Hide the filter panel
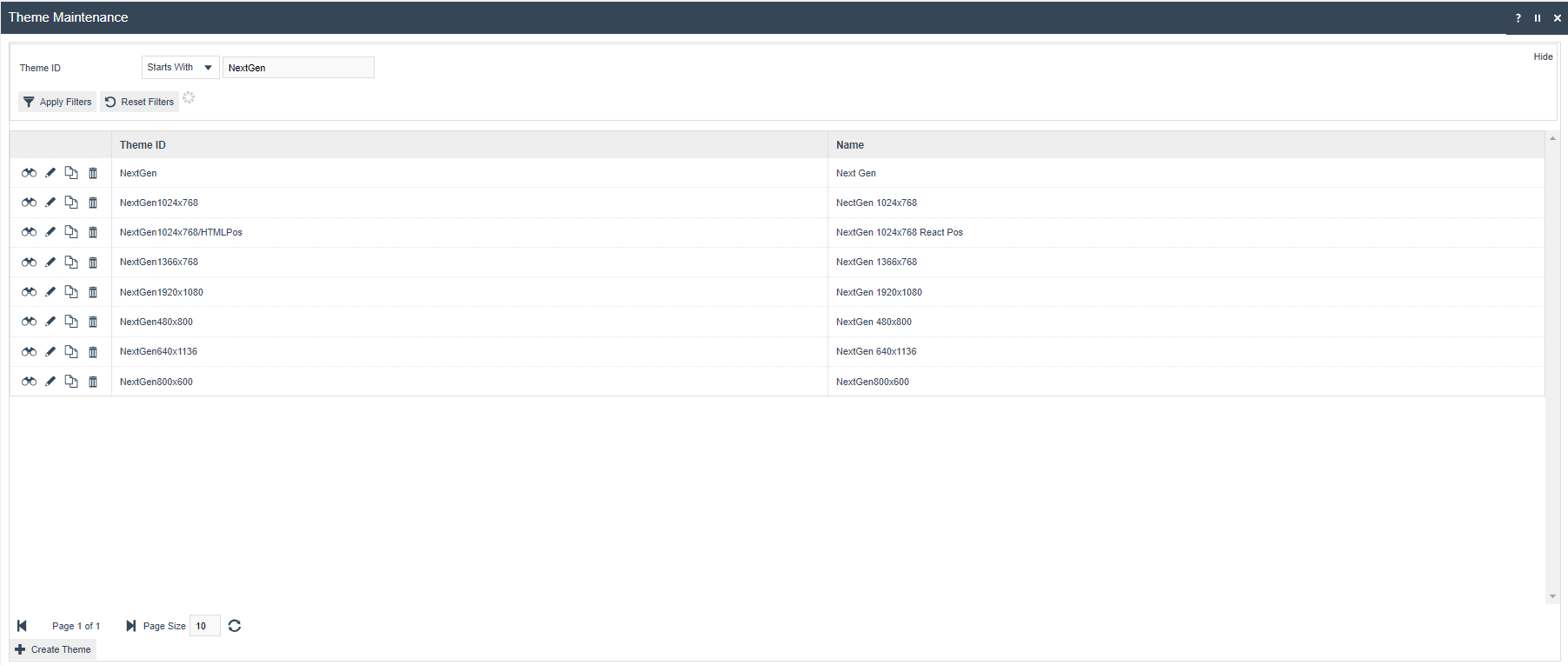This screenshot has width=1568, height=665. click(1543, 57)
